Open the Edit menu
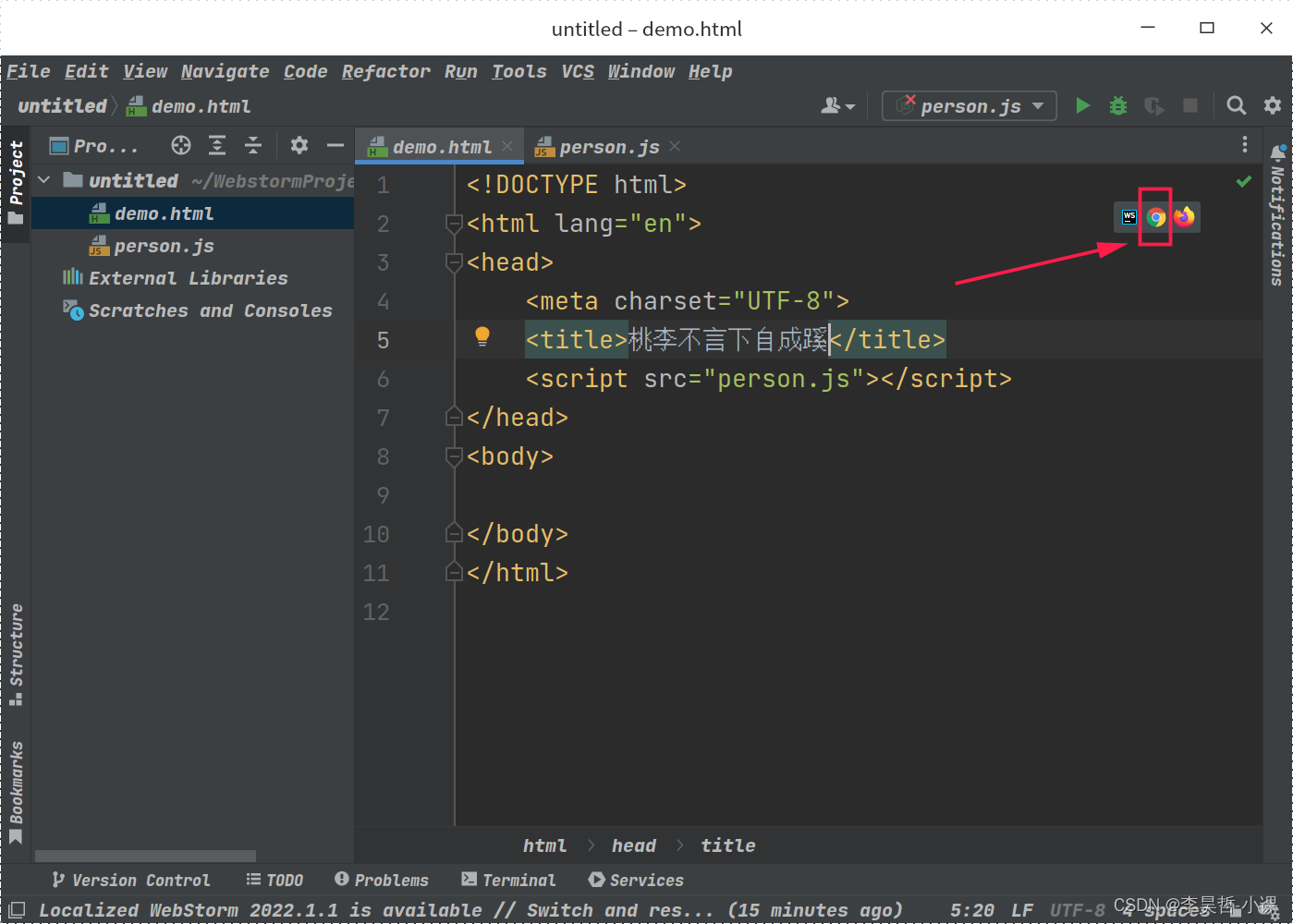The width and height of the screenshot is (1293, 924). coord(87,71)
